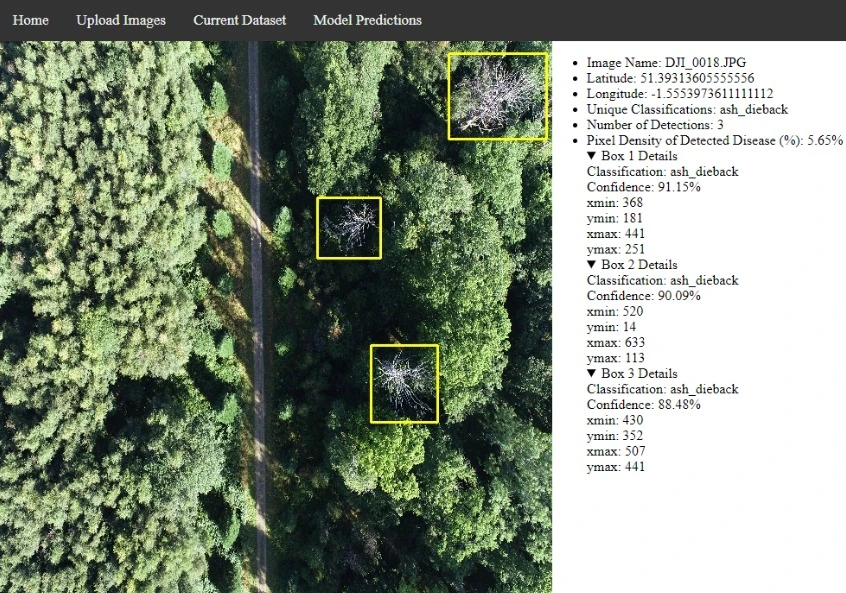Open Current Dataset page
Viewport: 846px width, 593px height.
240,20
